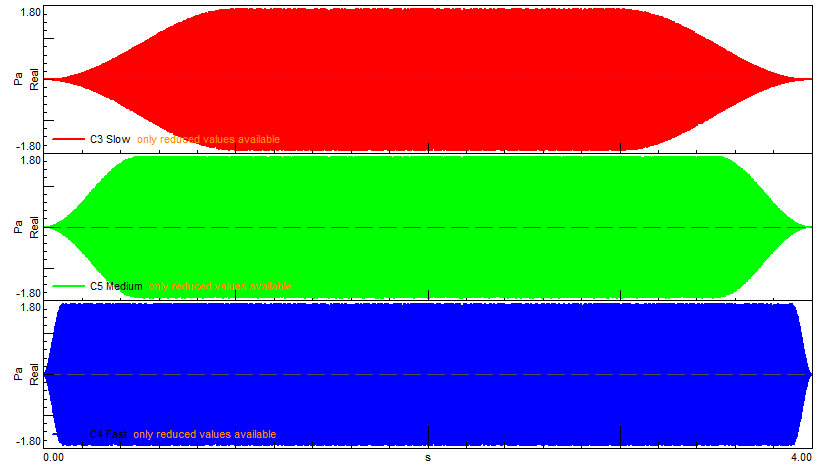The height and width of the screenshot is (467, 832).
Task: Click the red plot's lower -1.80 limit
Action: point(28,146)
